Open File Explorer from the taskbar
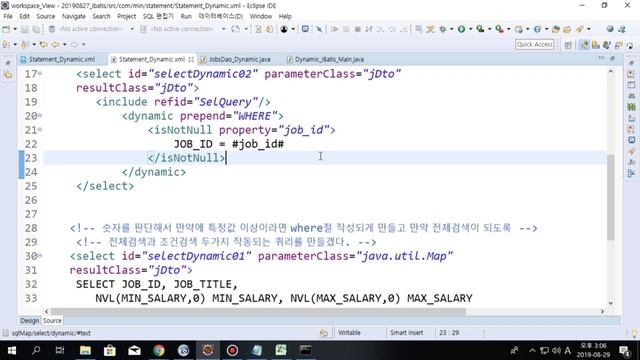Viewport: 640px width, 360px height. (x=85, y=350)
